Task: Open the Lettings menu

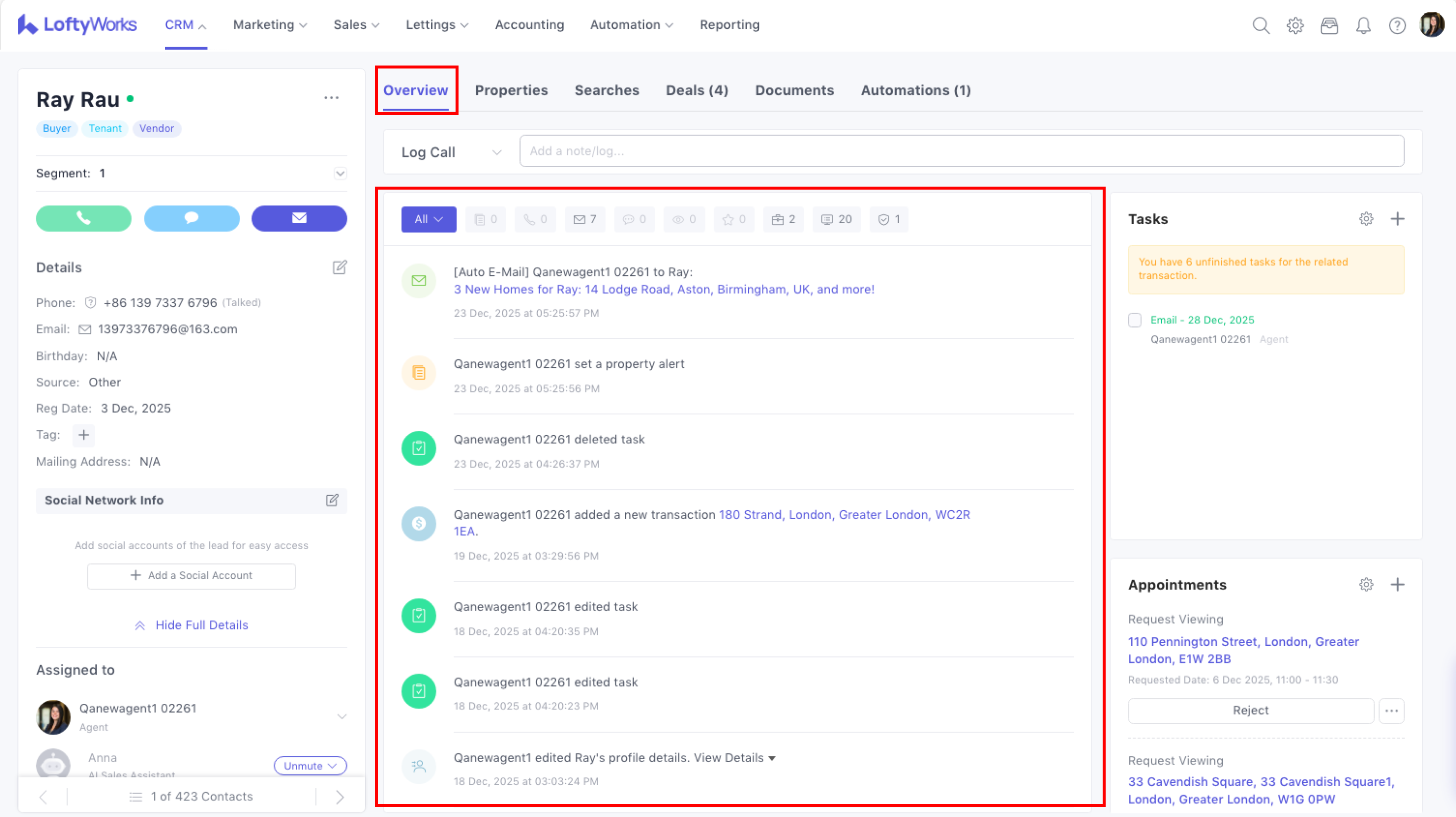Action: point(436,25)
